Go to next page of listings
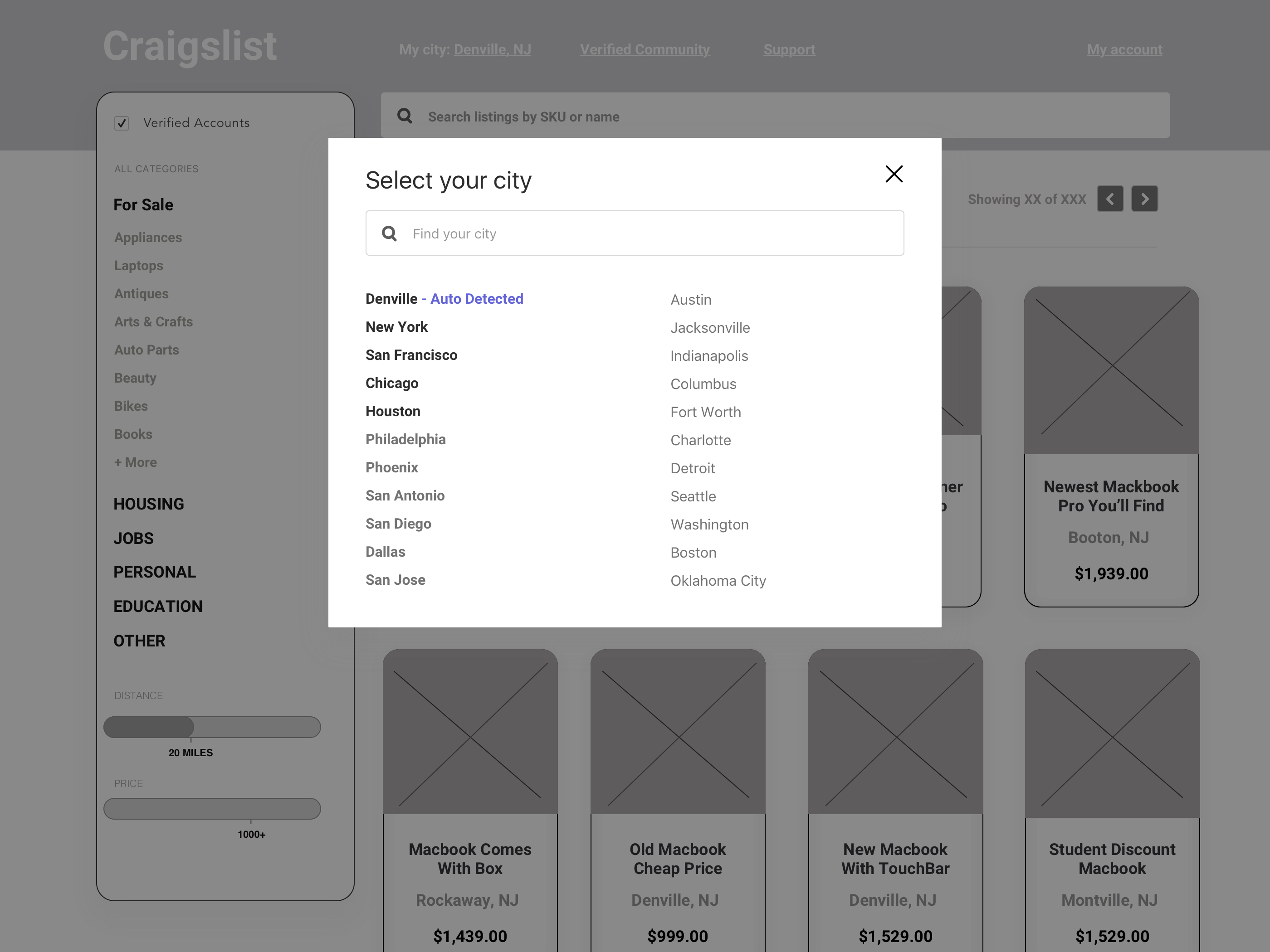Image resolution: width=1270 pixels, height=952 pixels. 1144,199
